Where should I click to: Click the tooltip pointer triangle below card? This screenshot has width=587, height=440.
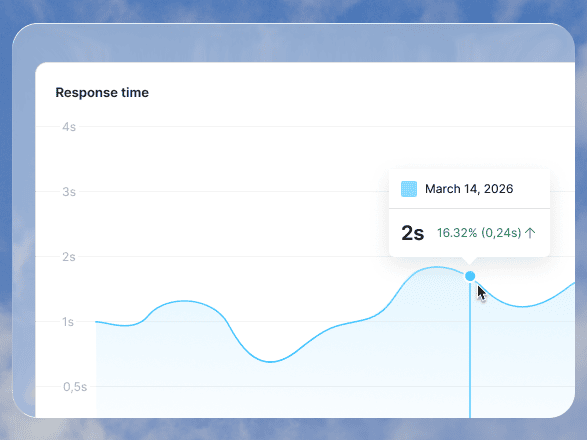pyautogui.click(x=469, y=260)
